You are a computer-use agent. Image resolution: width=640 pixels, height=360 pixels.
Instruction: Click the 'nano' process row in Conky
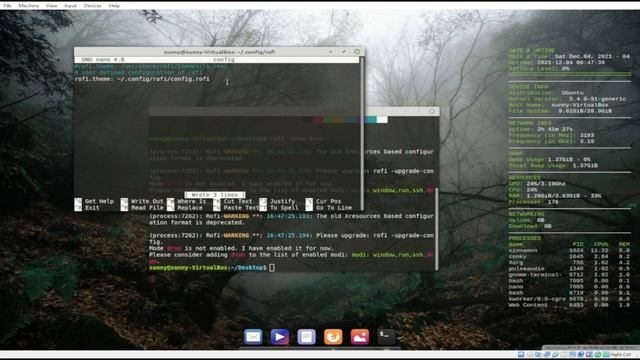coord(569,287)
